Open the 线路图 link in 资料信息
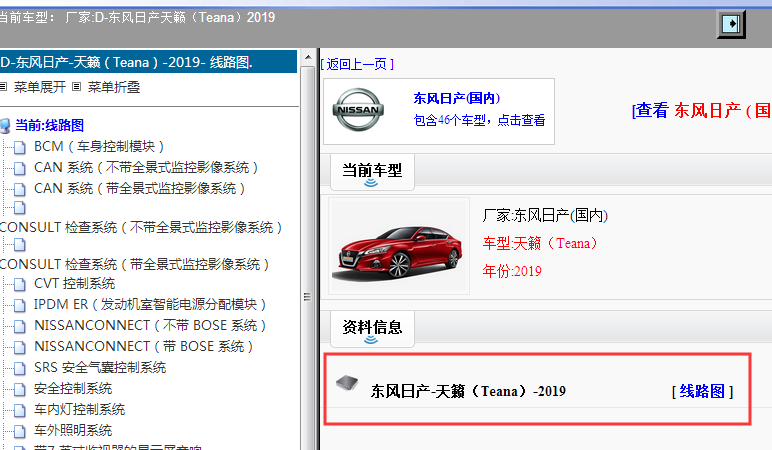 (702, 391)
